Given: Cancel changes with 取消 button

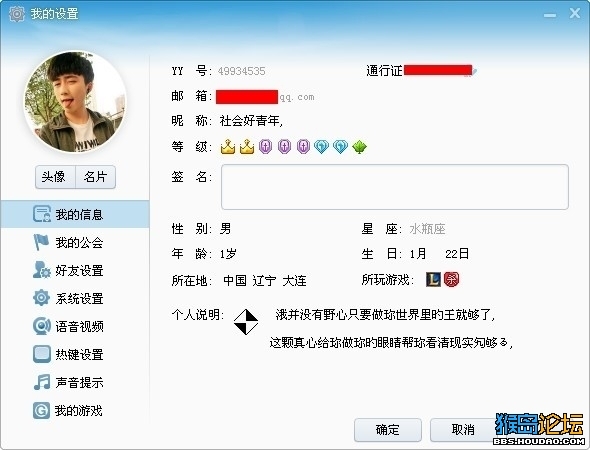Looking at the screenshot, I should point(463,430).
